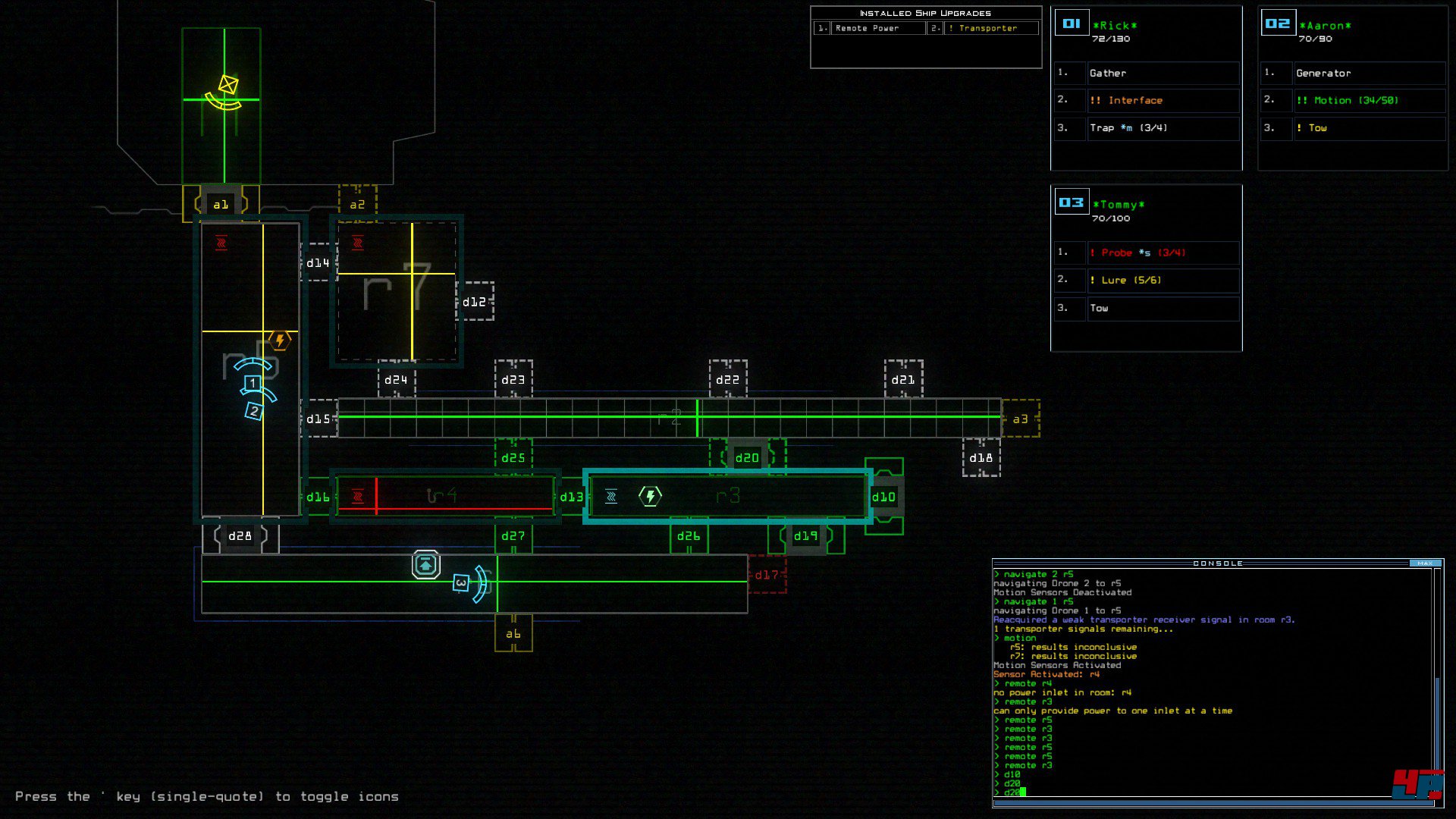Click the green power inlet icon in r3
Screen dimensions: 1456x819
[650, 496]
